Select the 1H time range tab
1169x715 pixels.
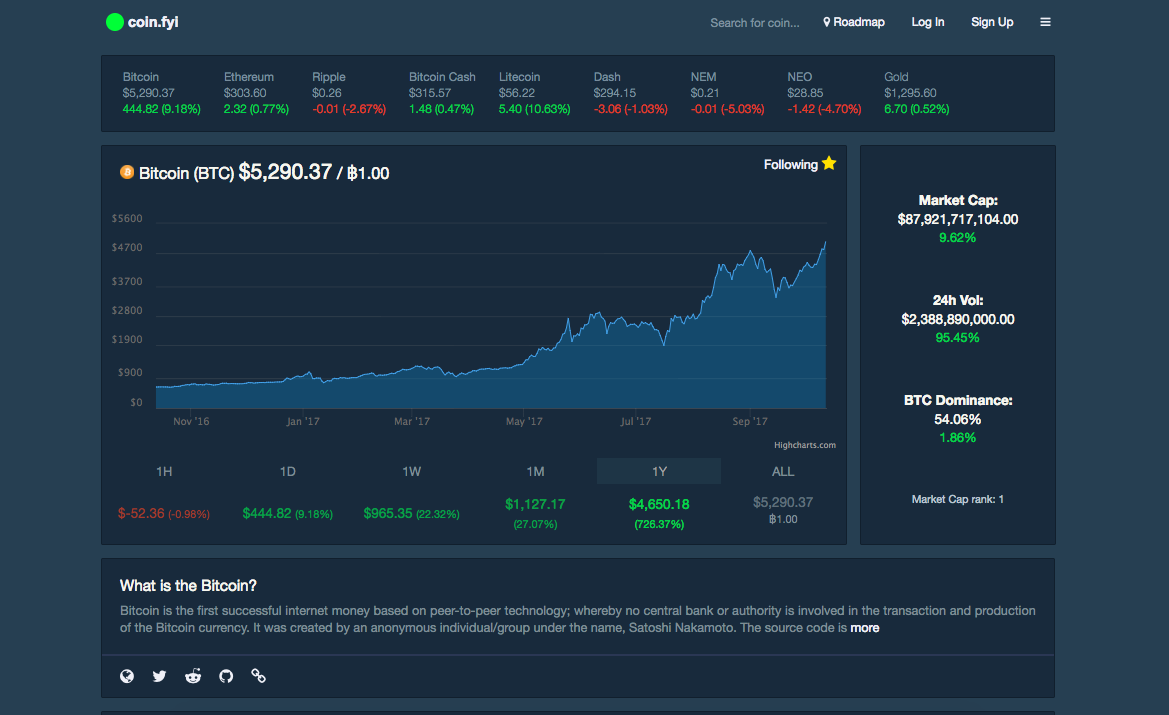point(164,471)
